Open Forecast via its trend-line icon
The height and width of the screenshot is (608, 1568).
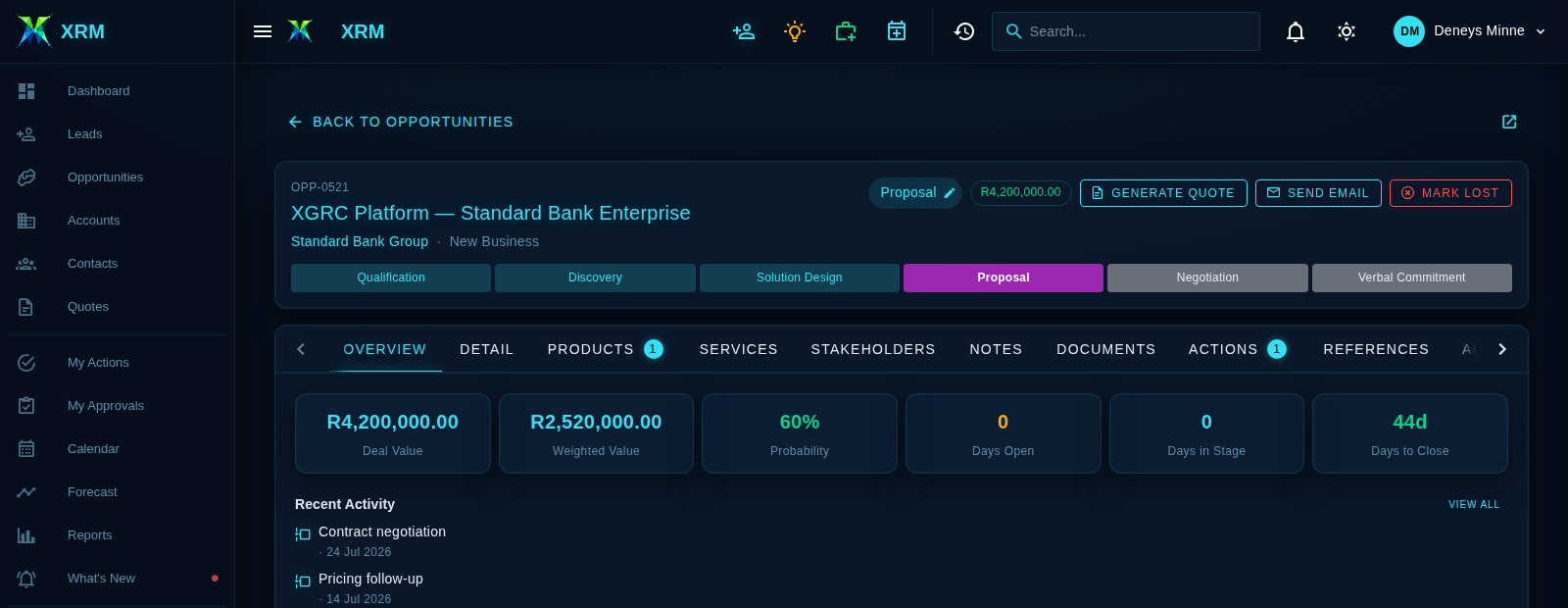[x=26, y=492]
